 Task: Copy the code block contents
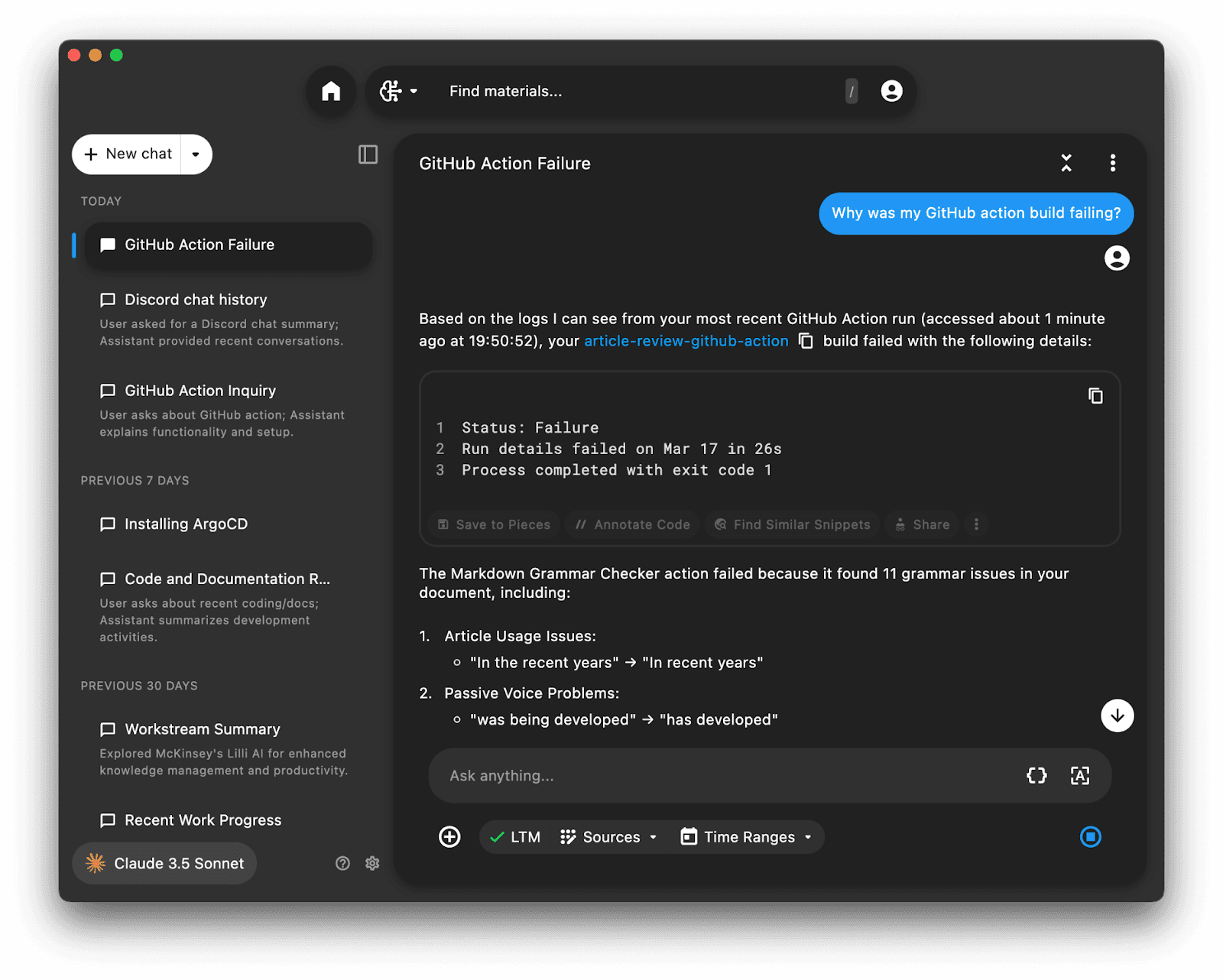[1095, 396]
